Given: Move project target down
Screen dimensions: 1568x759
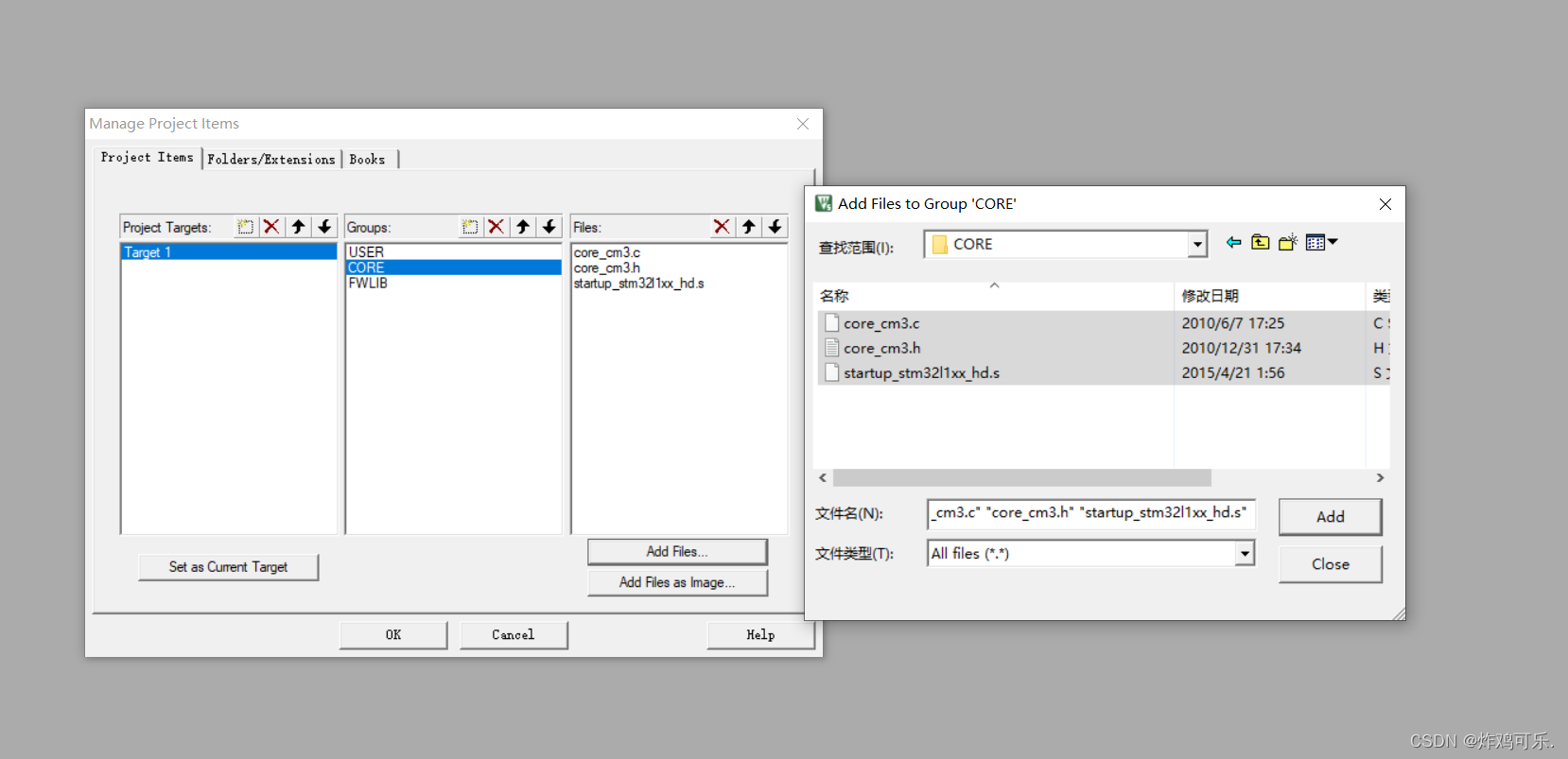Looking at the screenshot, I should point(324,227).
